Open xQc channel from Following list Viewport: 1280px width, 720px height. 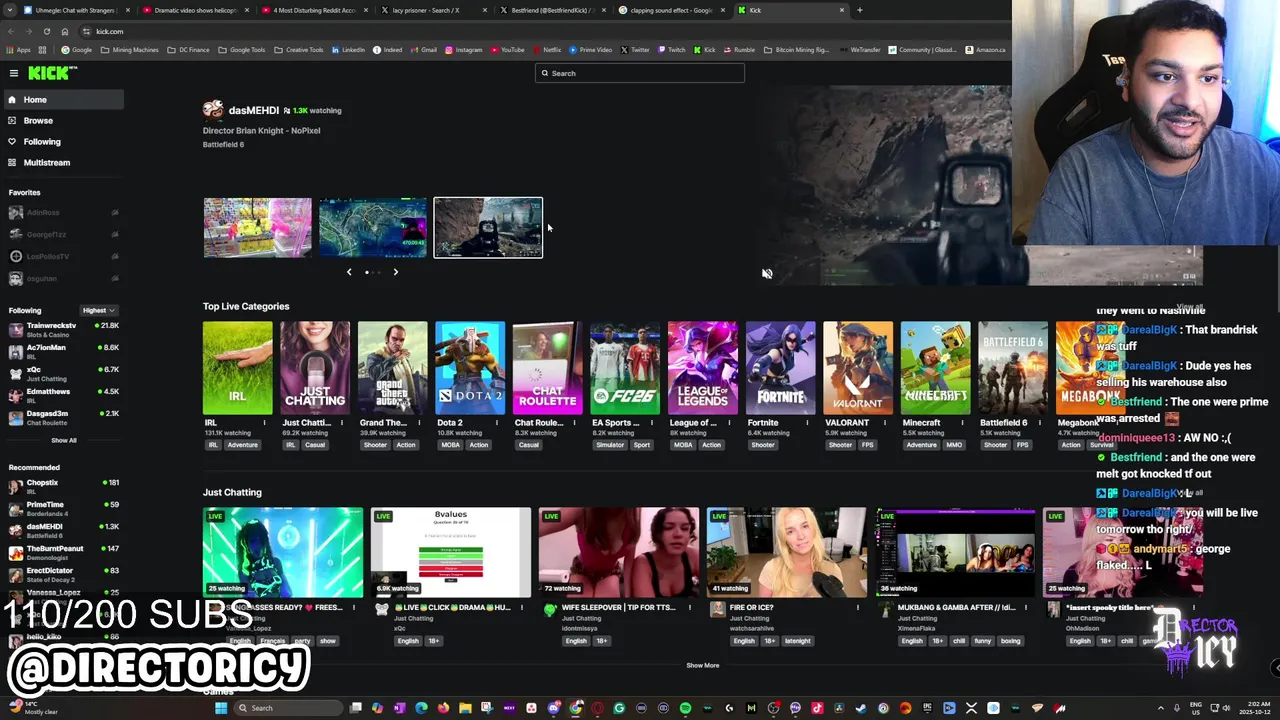tap(62, 373)
